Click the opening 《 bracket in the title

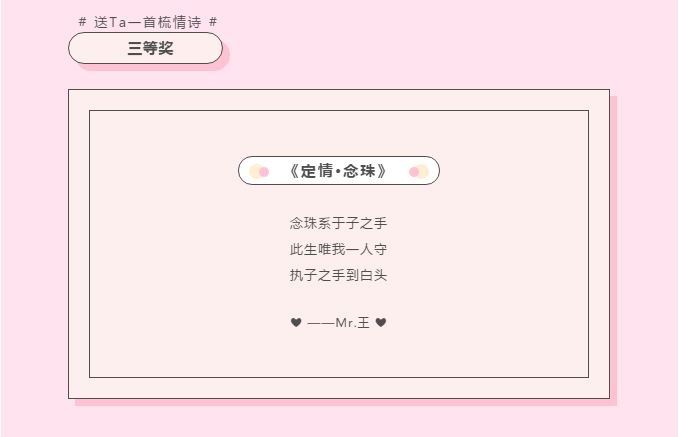[292, 171]
